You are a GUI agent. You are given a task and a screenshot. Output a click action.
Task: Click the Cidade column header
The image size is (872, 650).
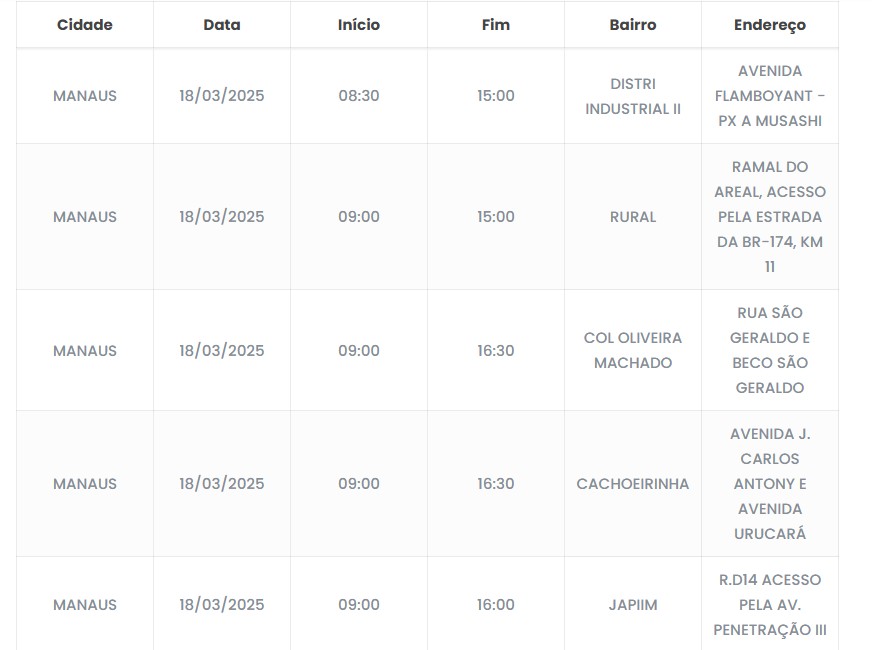[85, 25]
